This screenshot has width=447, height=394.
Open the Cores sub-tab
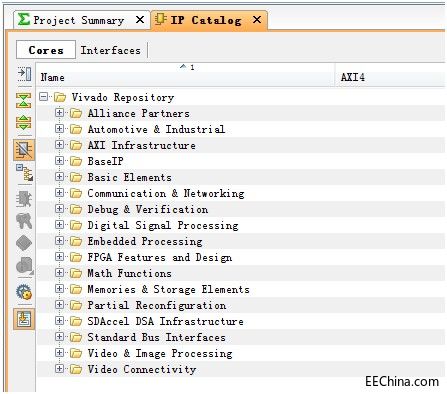[x=46, y=50]
